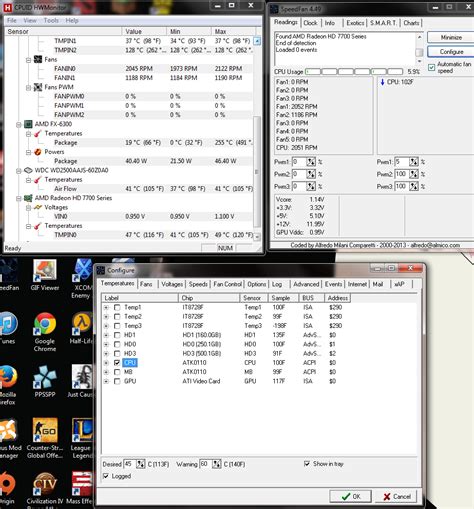This screenshot has width=474, height=509.
Task: Open GIF Viewer desktop shortcut
Action: (x=44, y=275)
